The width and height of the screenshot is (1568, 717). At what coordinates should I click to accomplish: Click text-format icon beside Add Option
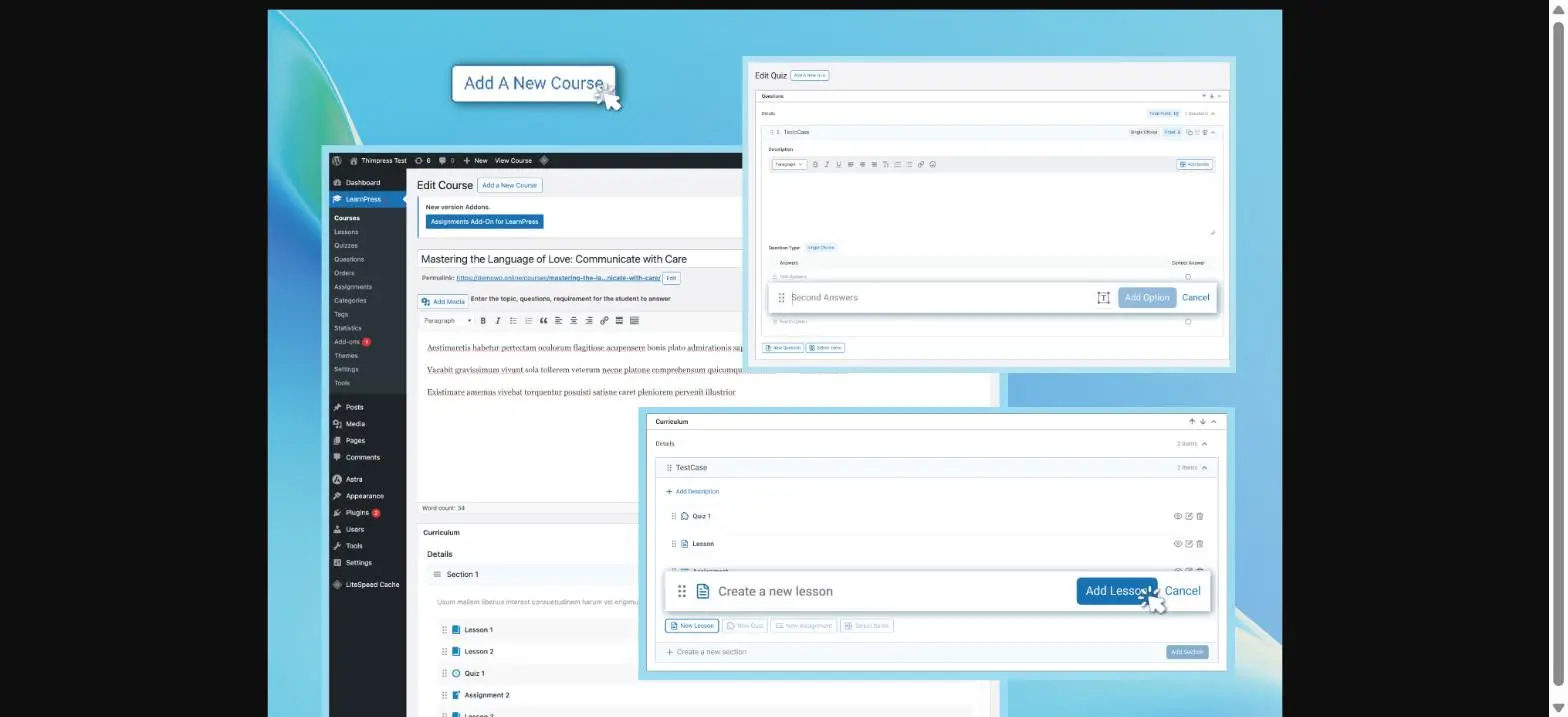pyautogui.click(x=1104, y=298)
